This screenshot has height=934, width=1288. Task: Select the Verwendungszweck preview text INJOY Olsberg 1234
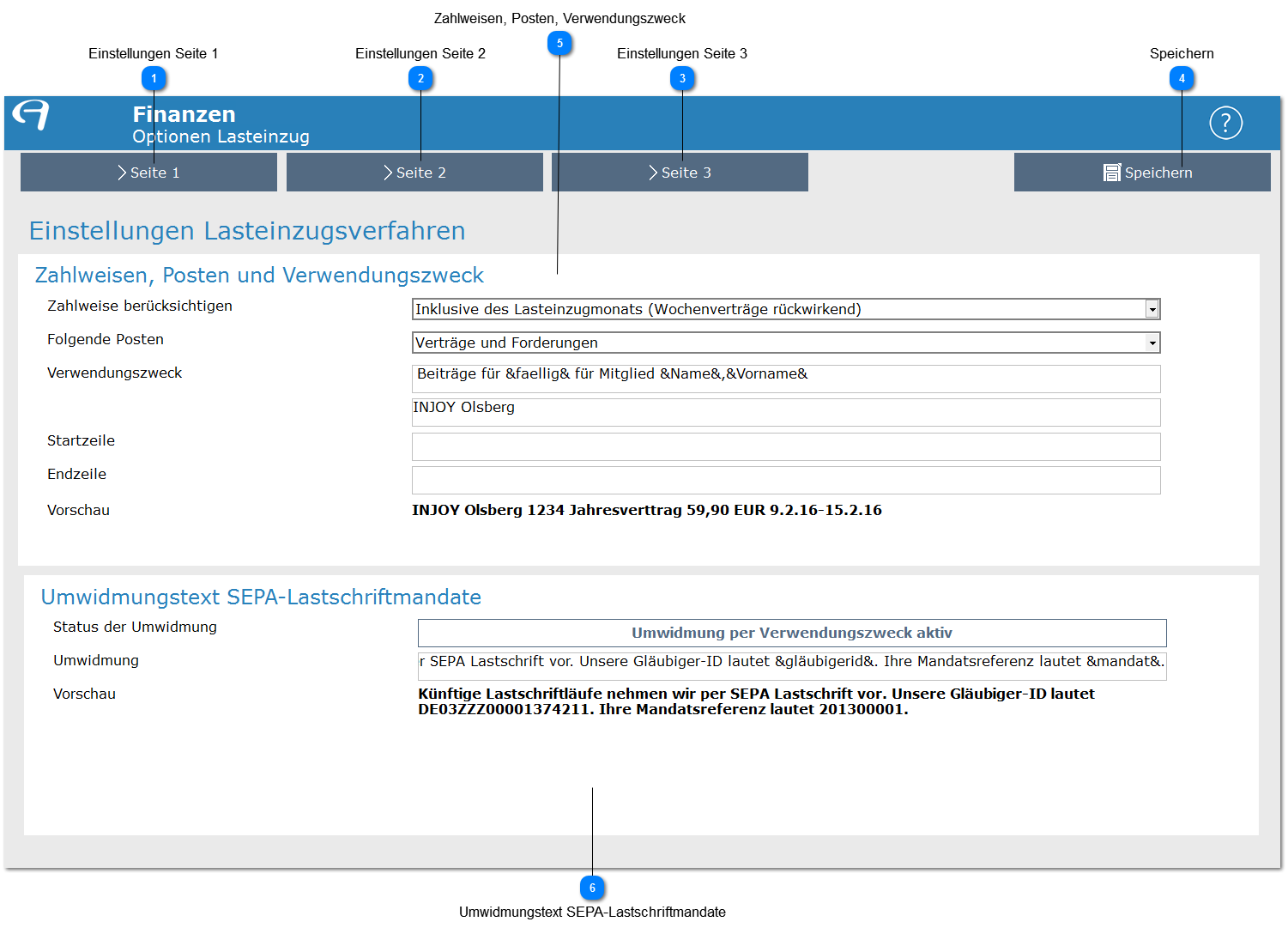(x=647, y=510)
